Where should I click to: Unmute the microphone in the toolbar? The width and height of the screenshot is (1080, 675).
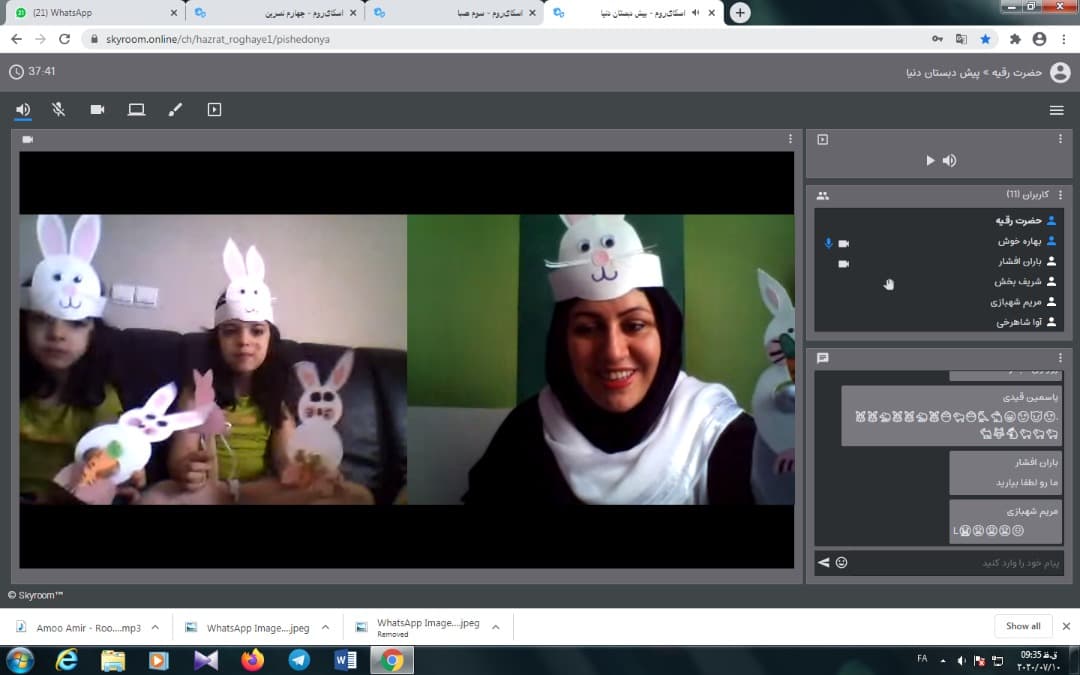tap(59, 110)
